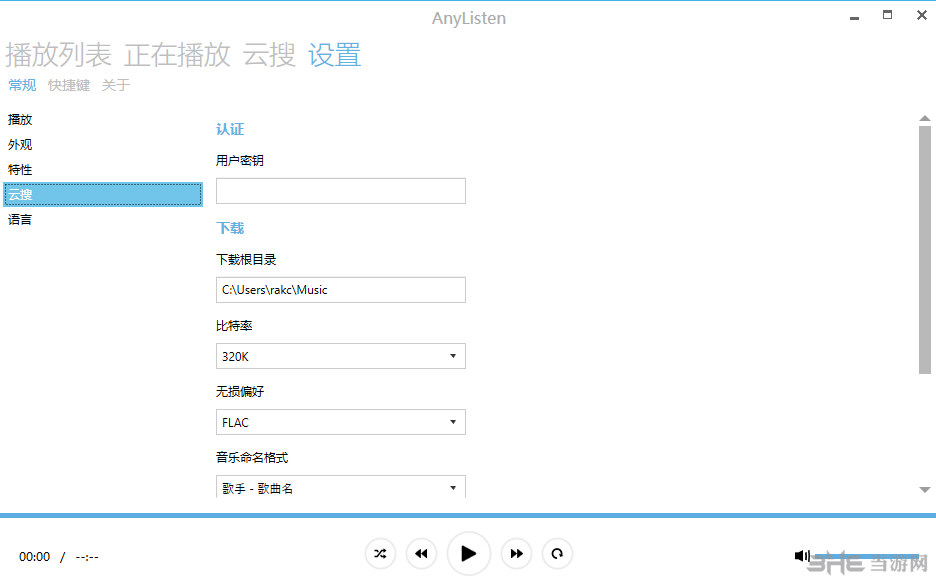
Task: Open the 播放列表 tab
Action: pyautogui.click(x=58, y=55)
